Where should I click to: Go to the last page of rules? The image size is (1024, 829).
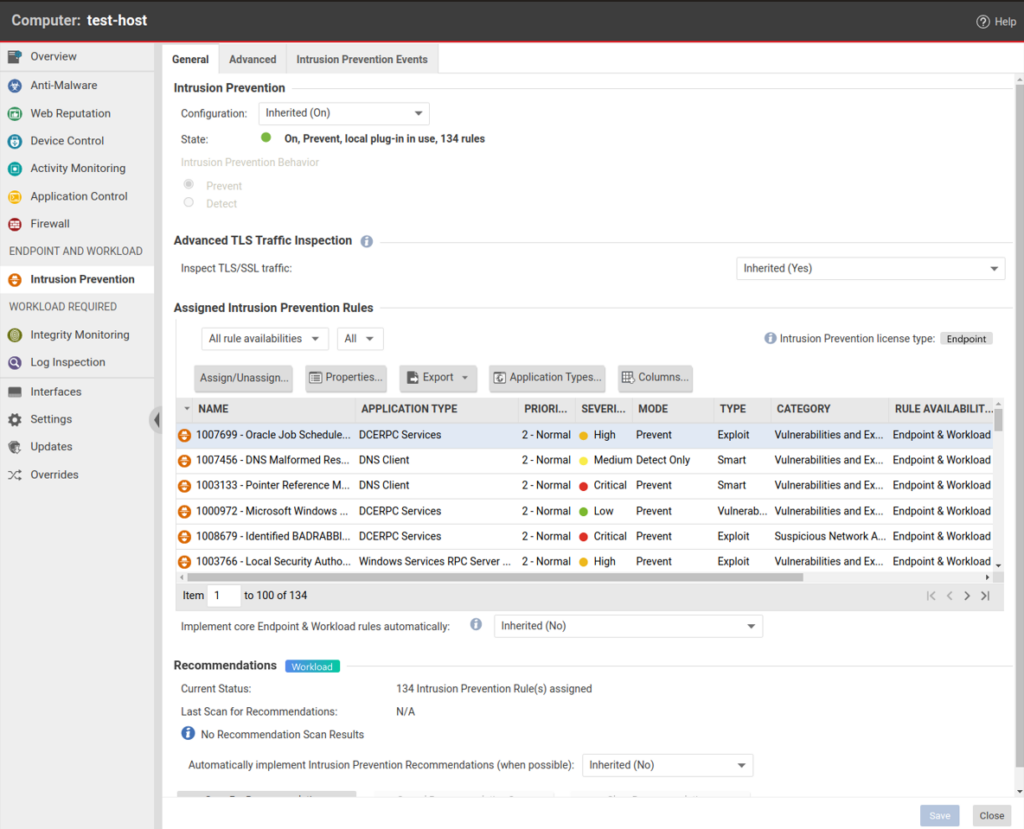tap(985, 596)
